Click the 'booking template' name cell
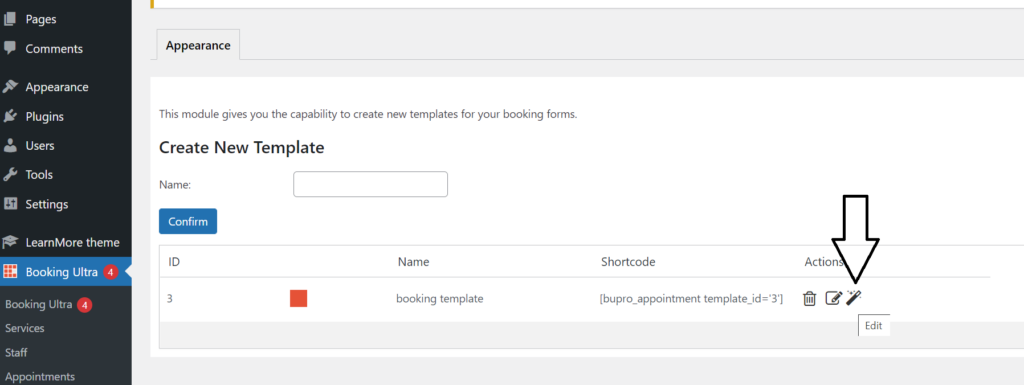The width and height of the screenshot is (1024, 385). point(440,299)
